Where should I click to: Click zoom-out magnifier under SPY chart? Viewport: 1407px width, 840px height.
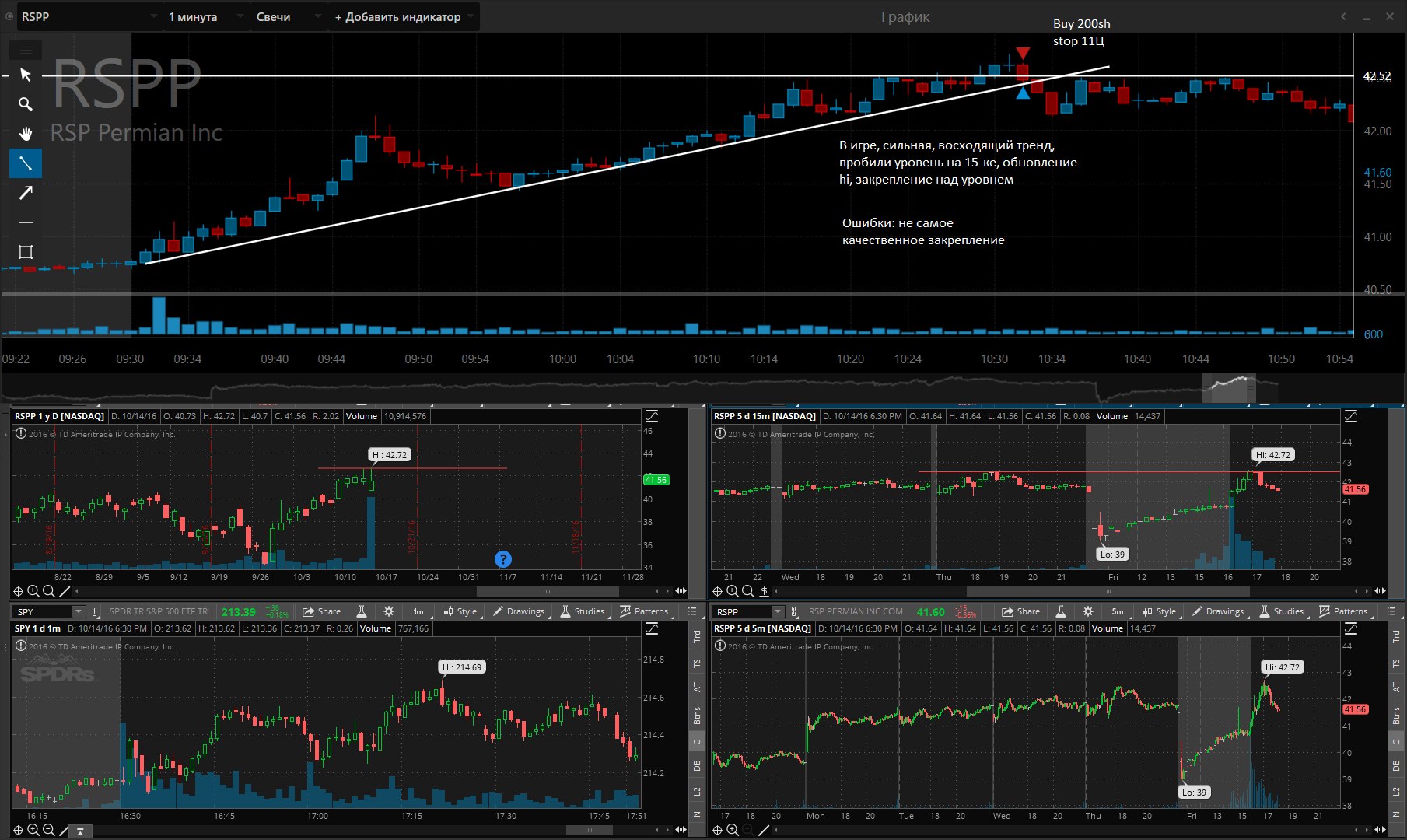click(48, 830)
